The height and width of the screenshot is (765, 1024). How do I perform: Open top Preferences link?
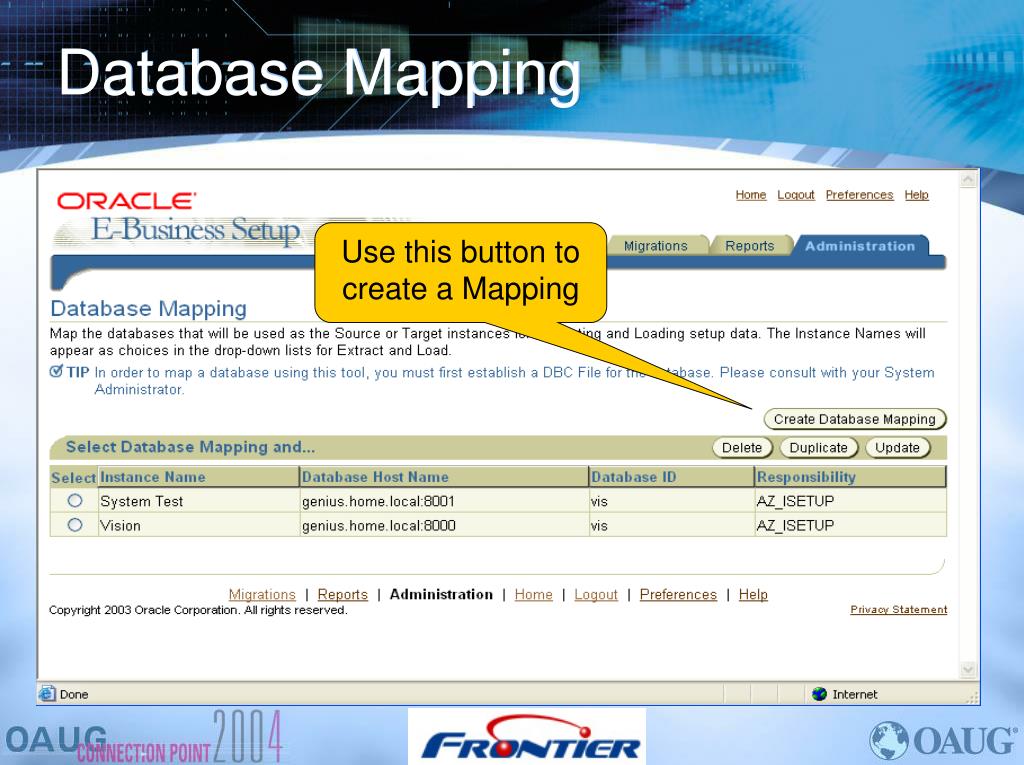859,195
